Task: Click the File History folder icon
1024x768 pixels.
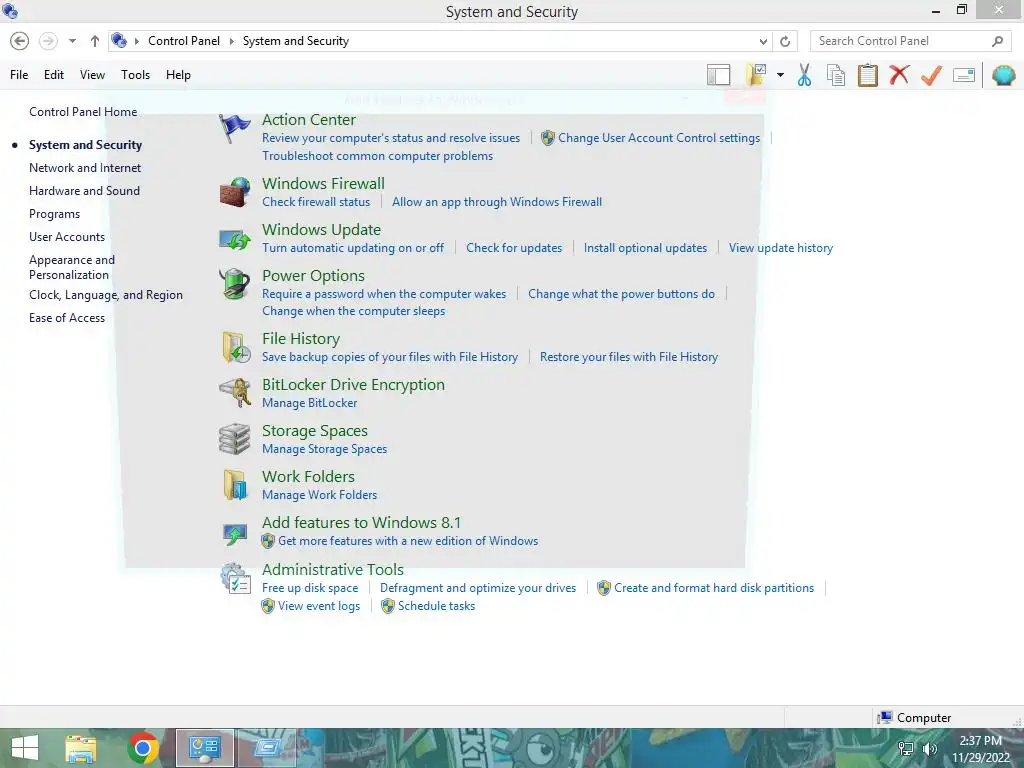Action: (x=236, y=347)
